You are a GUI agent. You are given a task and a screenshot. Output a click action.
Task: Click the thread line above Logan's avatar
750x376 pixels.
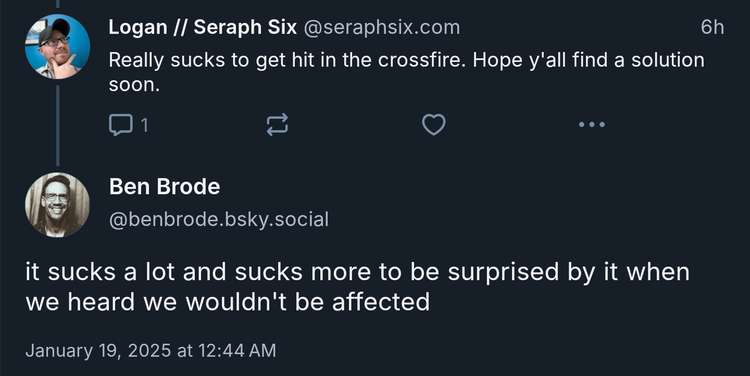point(57,4)
